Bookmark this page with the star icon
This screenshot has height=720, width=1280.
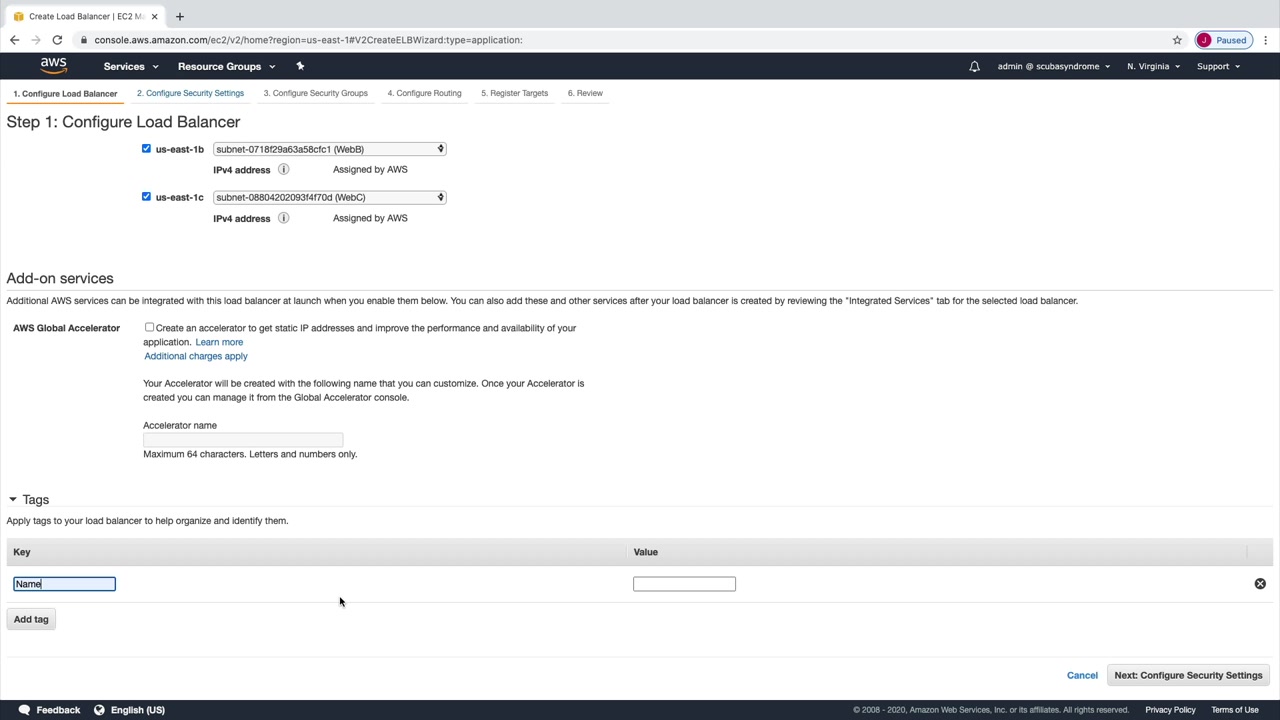coord(1177,40)
